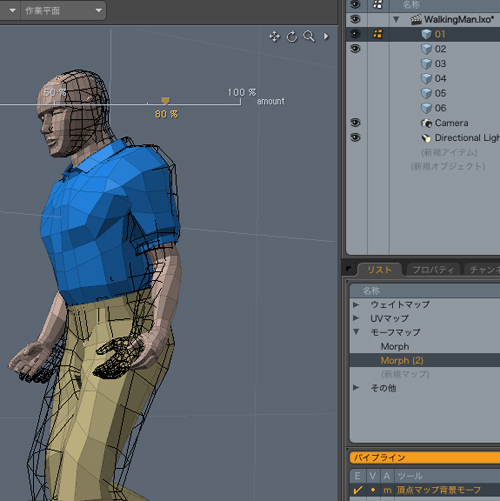Screen dimensions: 500x501
Task: Click the 80 % amount slider handle
Action: point(166,101)
